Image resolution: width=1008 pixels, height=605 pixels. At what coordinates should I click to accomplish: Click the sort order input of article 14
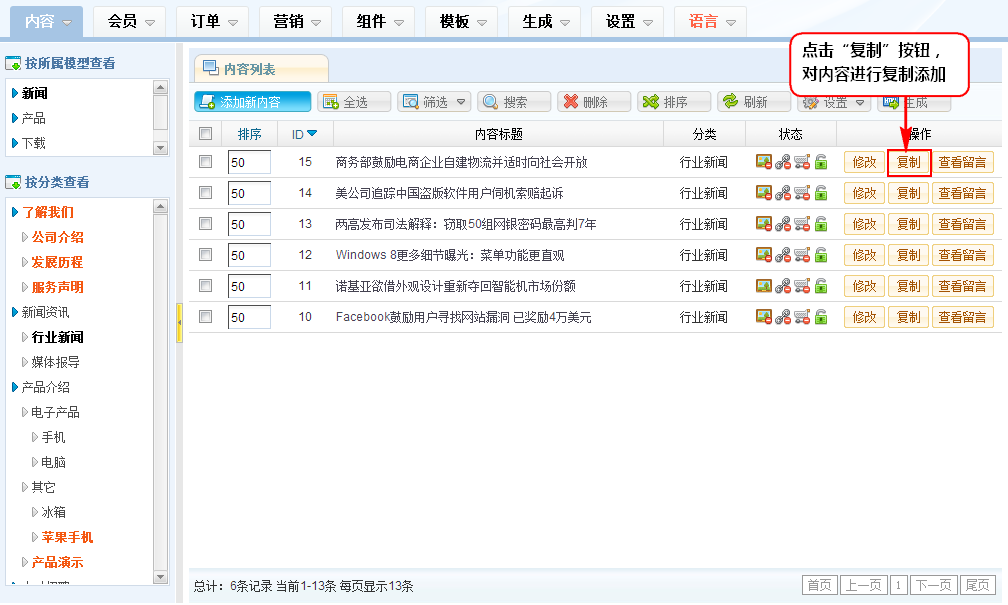click(249, 193)
